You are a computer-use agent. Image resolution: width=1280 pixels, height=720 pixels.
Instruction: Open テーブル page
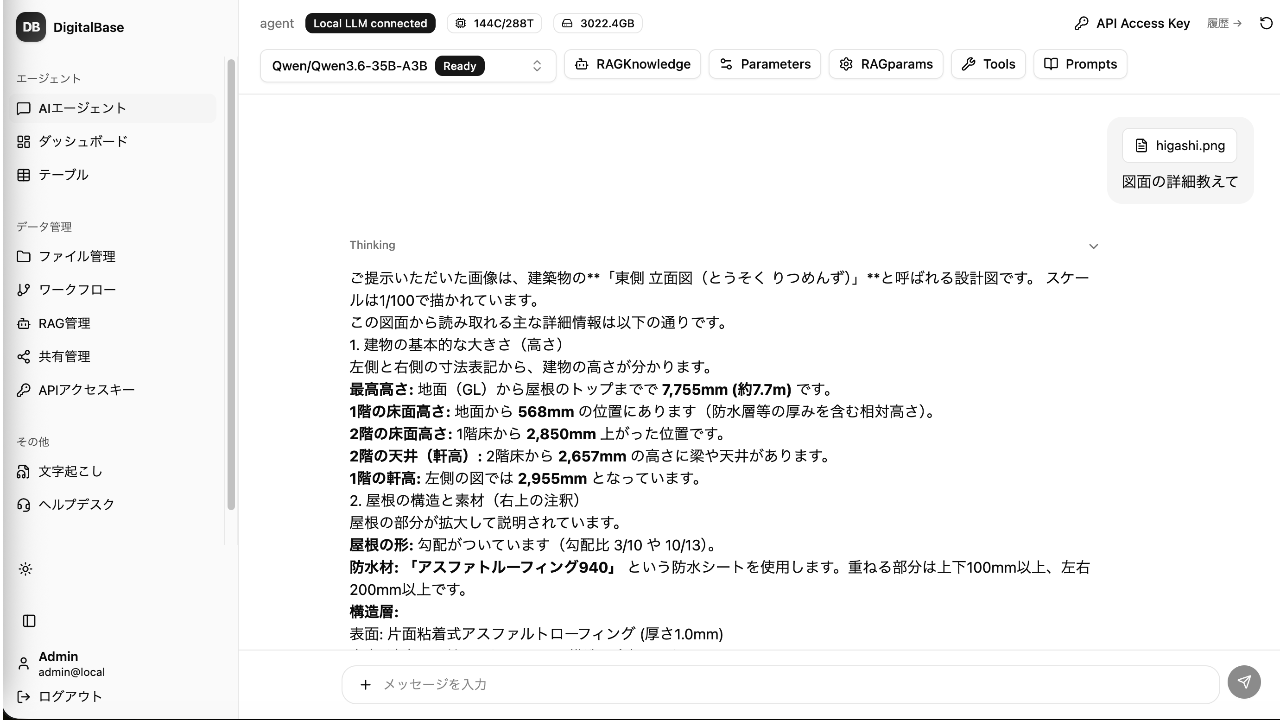[x=115, y=174]
